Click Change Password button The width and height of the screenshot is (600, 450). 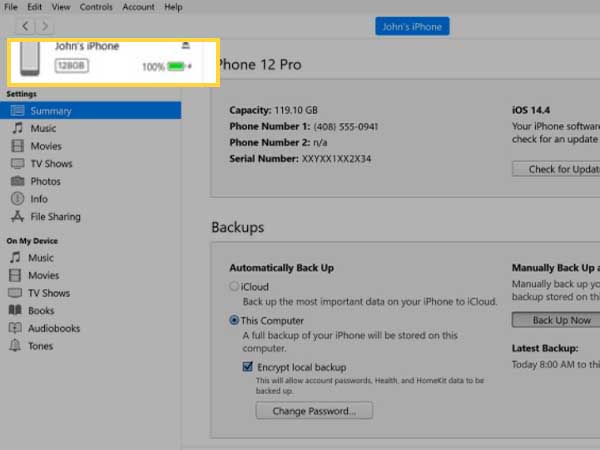314,411
